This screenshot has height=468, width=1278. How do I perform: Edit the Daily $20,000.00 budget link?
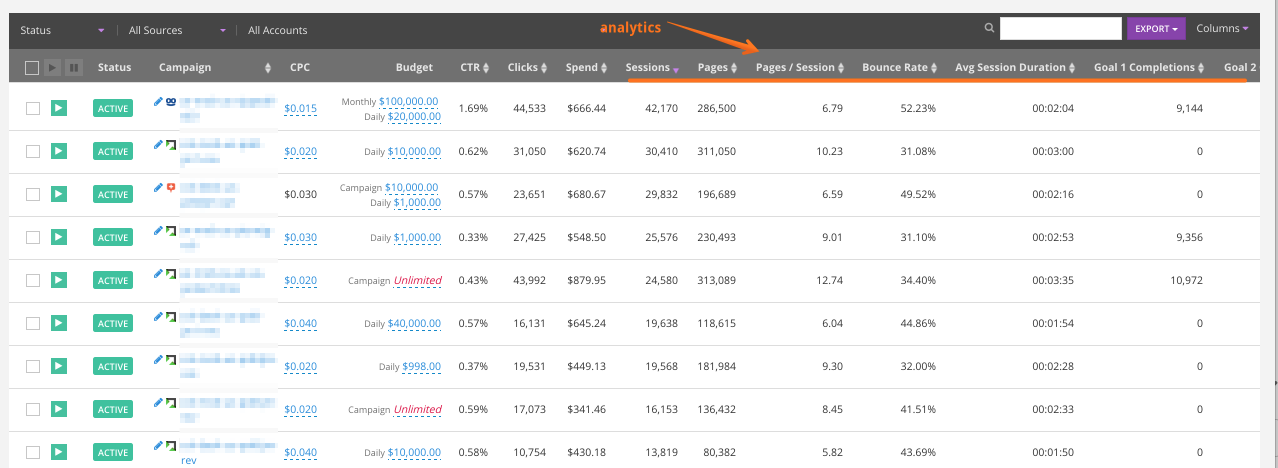[x=414, y=116]
